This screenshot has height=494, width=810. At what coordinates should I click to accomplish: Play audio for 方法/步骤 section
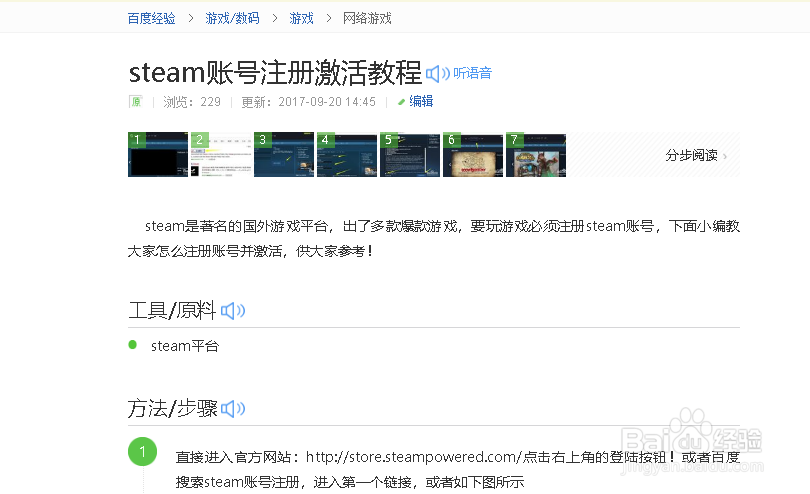pyautogui.click(x=233, y=409)
